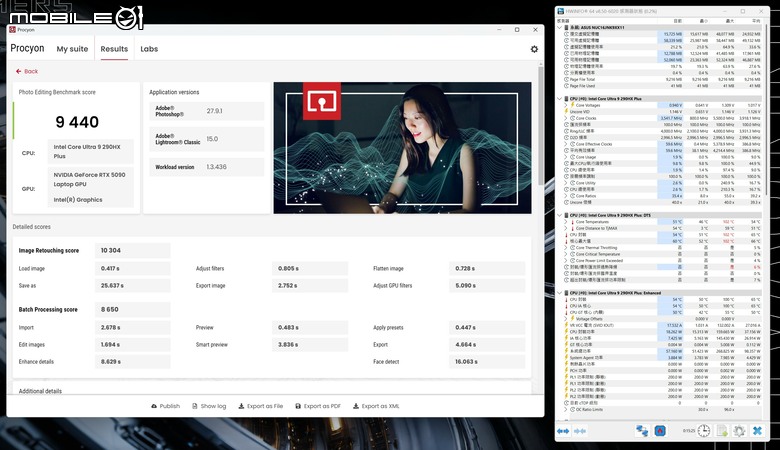Open HWiNFO remote network computers icon
Viewport: 780px width, 450px height.
click(x=642, y=431)
